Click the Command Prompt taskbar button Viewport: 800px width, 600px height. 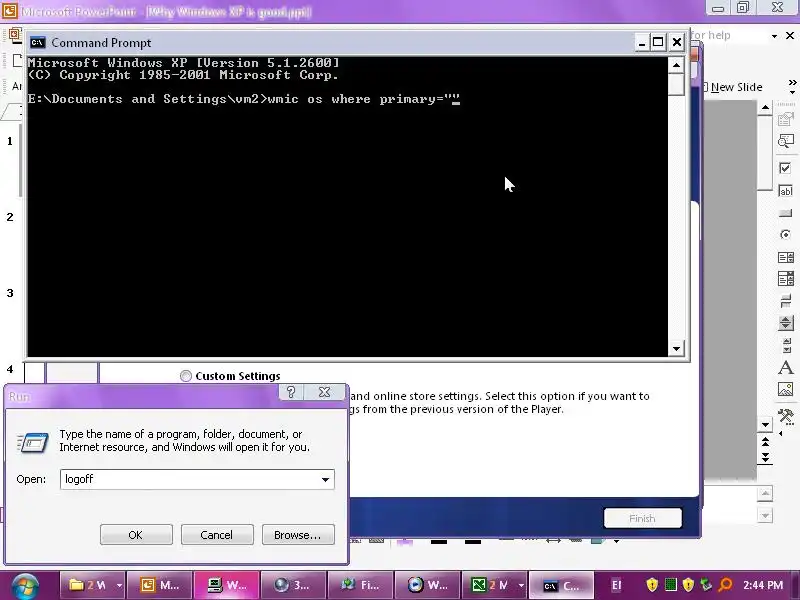[x=561, y=585]
